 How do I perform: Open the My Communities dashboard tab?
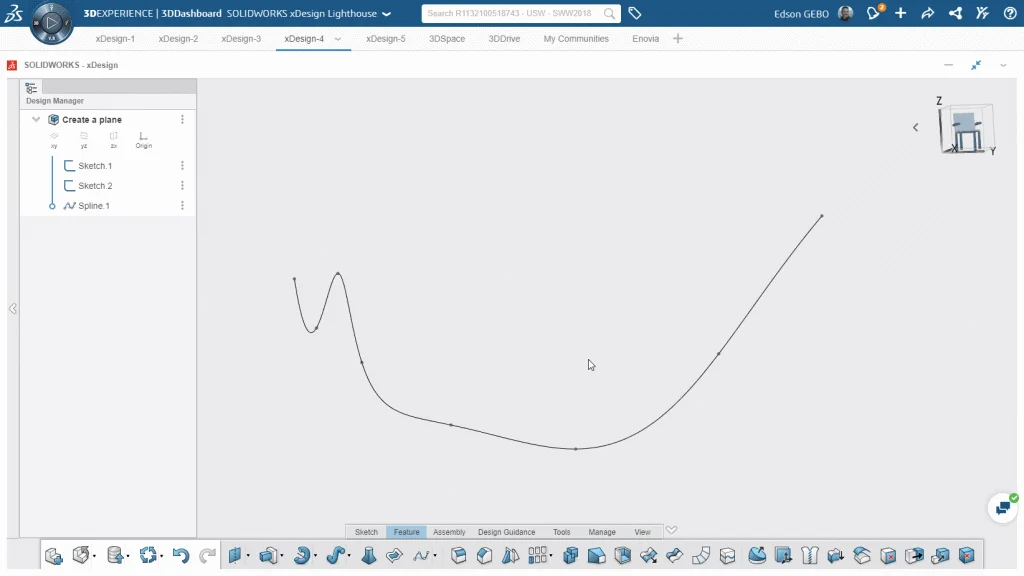tap(576, 39)
